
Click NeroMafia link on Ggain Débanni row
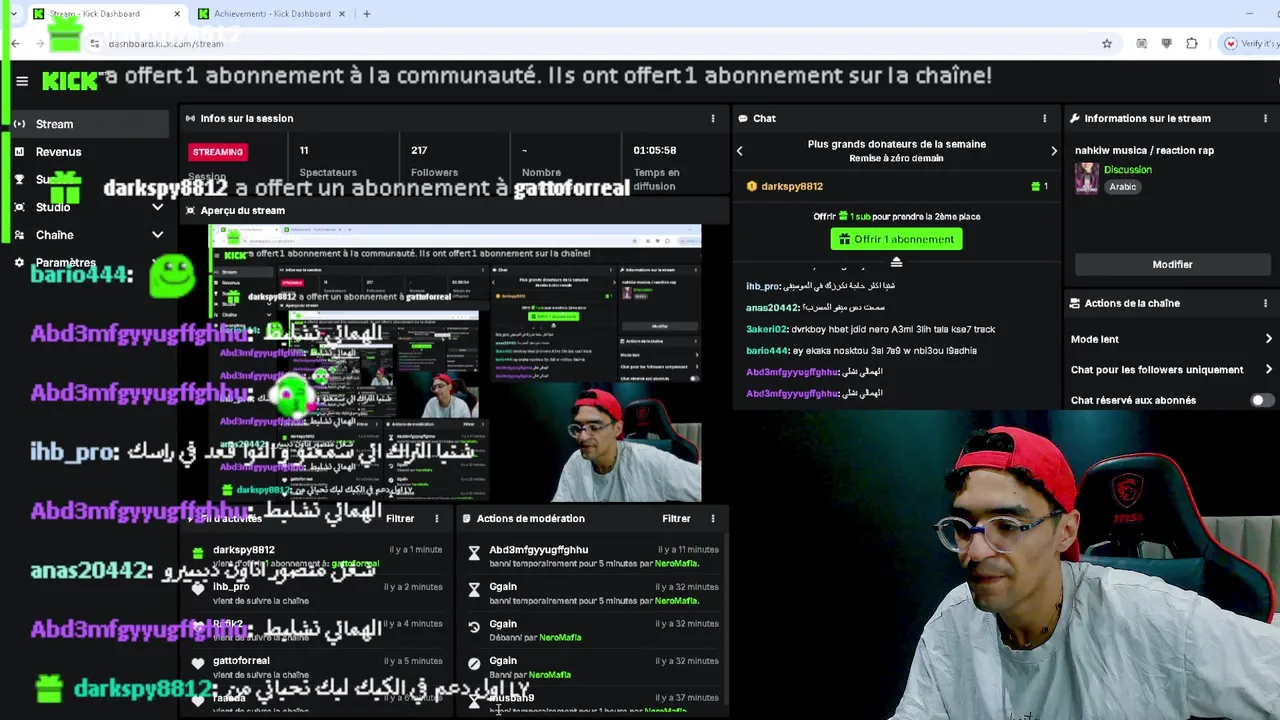[560, 637]
